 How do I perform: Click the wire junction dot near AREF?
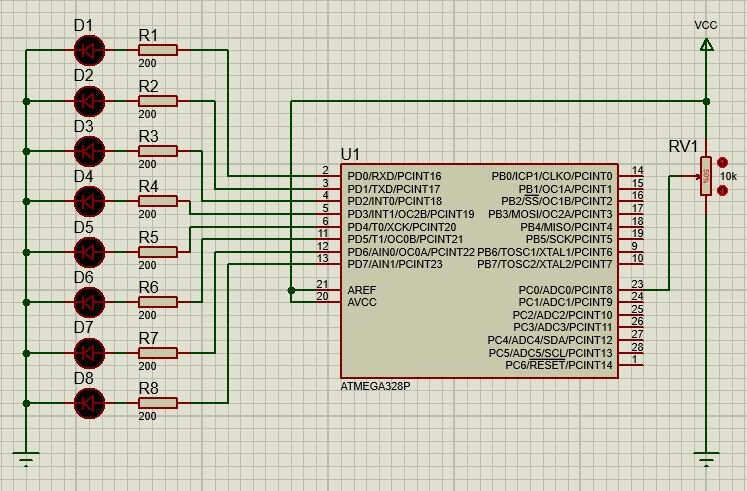pos(291,290)
